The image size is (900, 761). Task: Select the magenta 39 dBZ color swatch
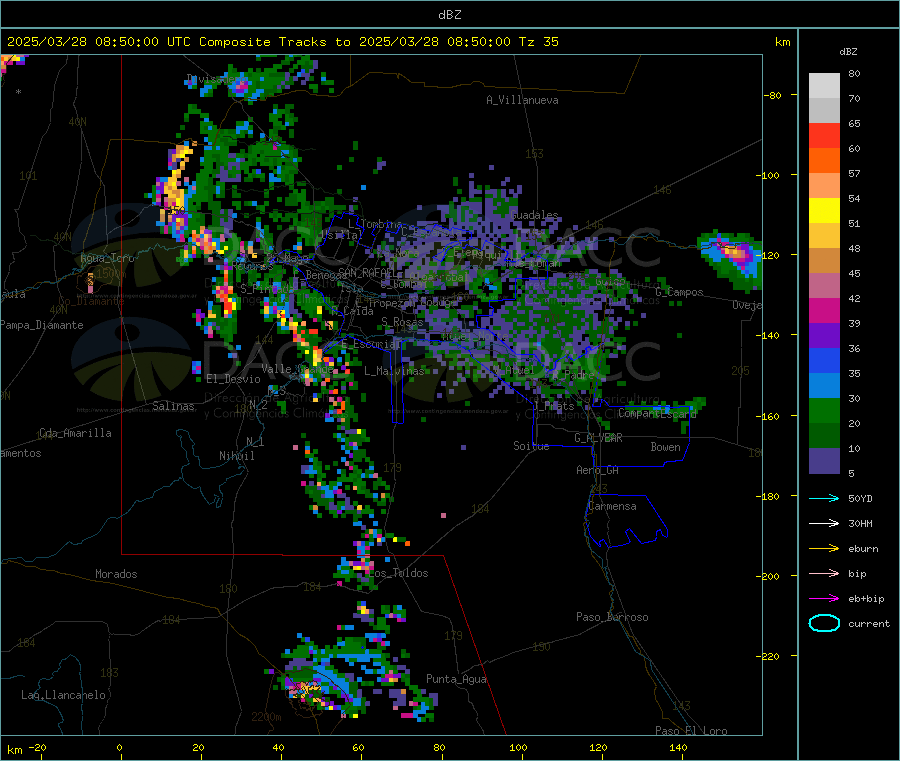click(824, 310)
